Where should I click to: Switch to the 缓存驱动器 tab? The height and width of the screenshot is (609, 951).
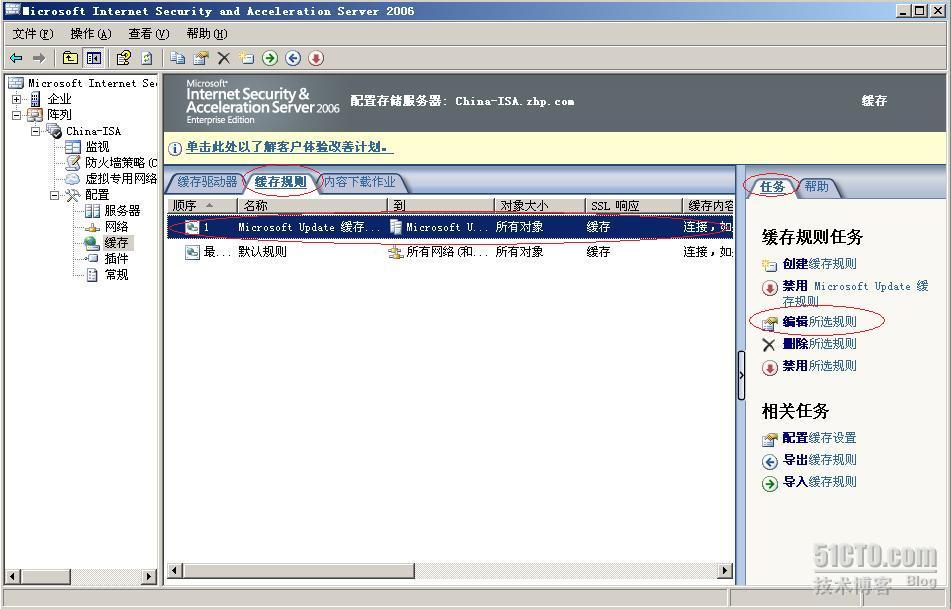click(206, 182)
